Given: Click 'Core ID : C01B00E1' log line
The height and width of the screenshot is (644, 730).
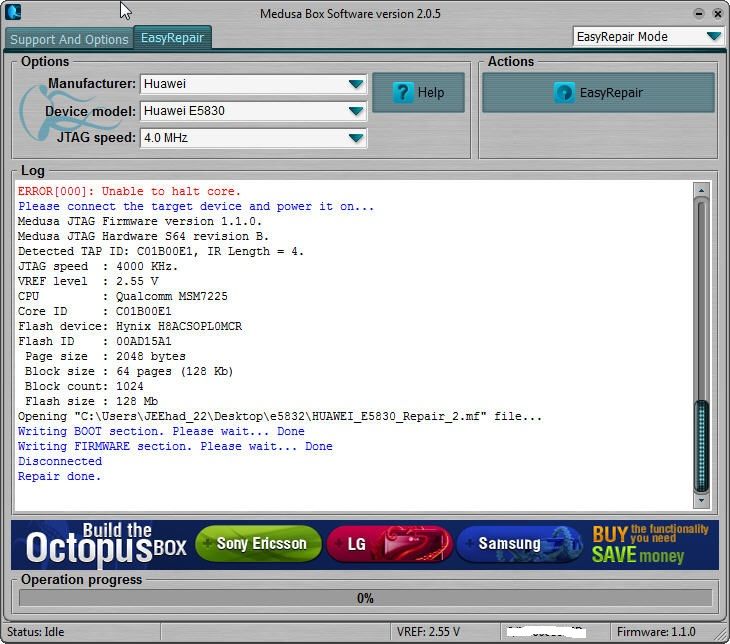Looking at the screenshot, I should (95, 311).
